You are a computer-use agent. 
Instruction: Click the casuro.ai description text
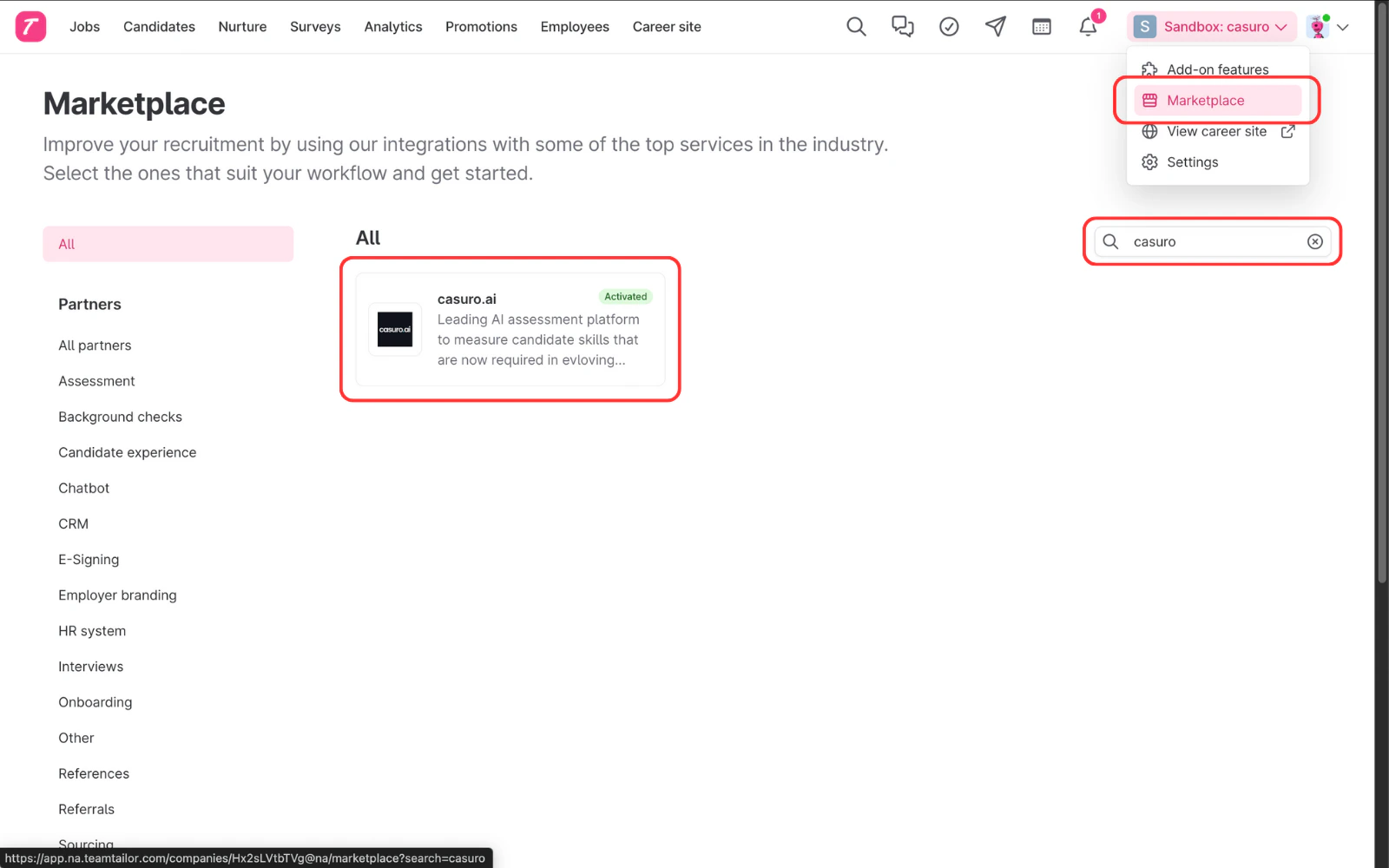pyautogui.click(x=538, y=339)
